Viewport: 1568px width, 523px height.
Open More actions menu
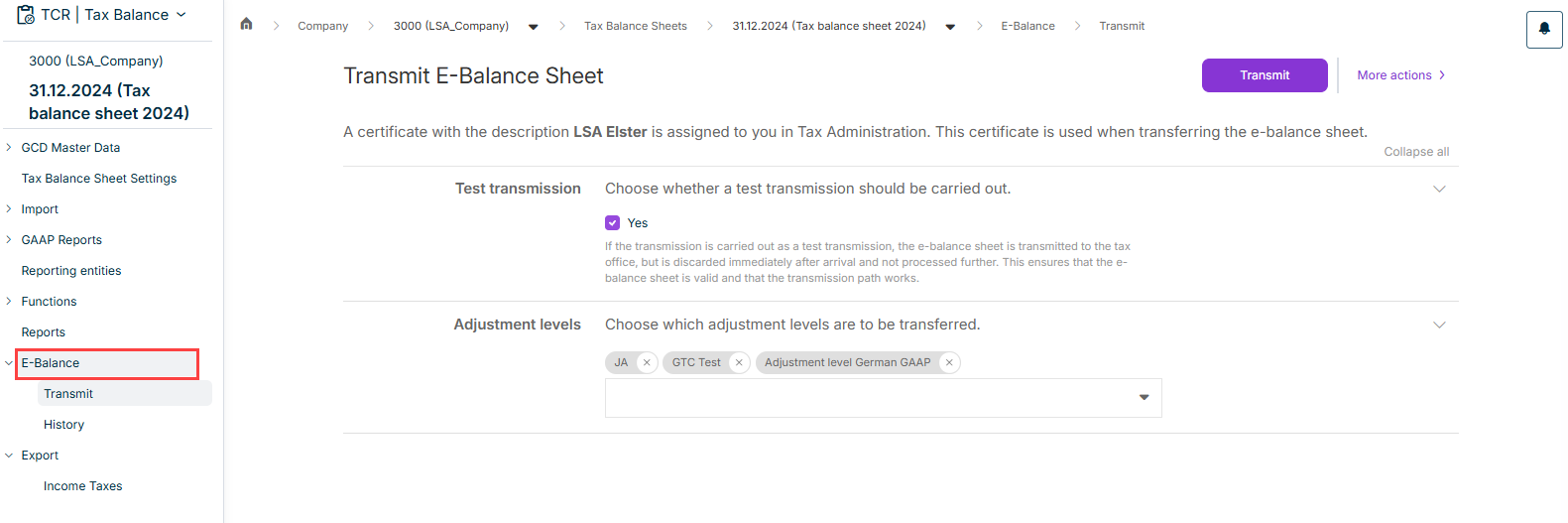point(1401,75)
